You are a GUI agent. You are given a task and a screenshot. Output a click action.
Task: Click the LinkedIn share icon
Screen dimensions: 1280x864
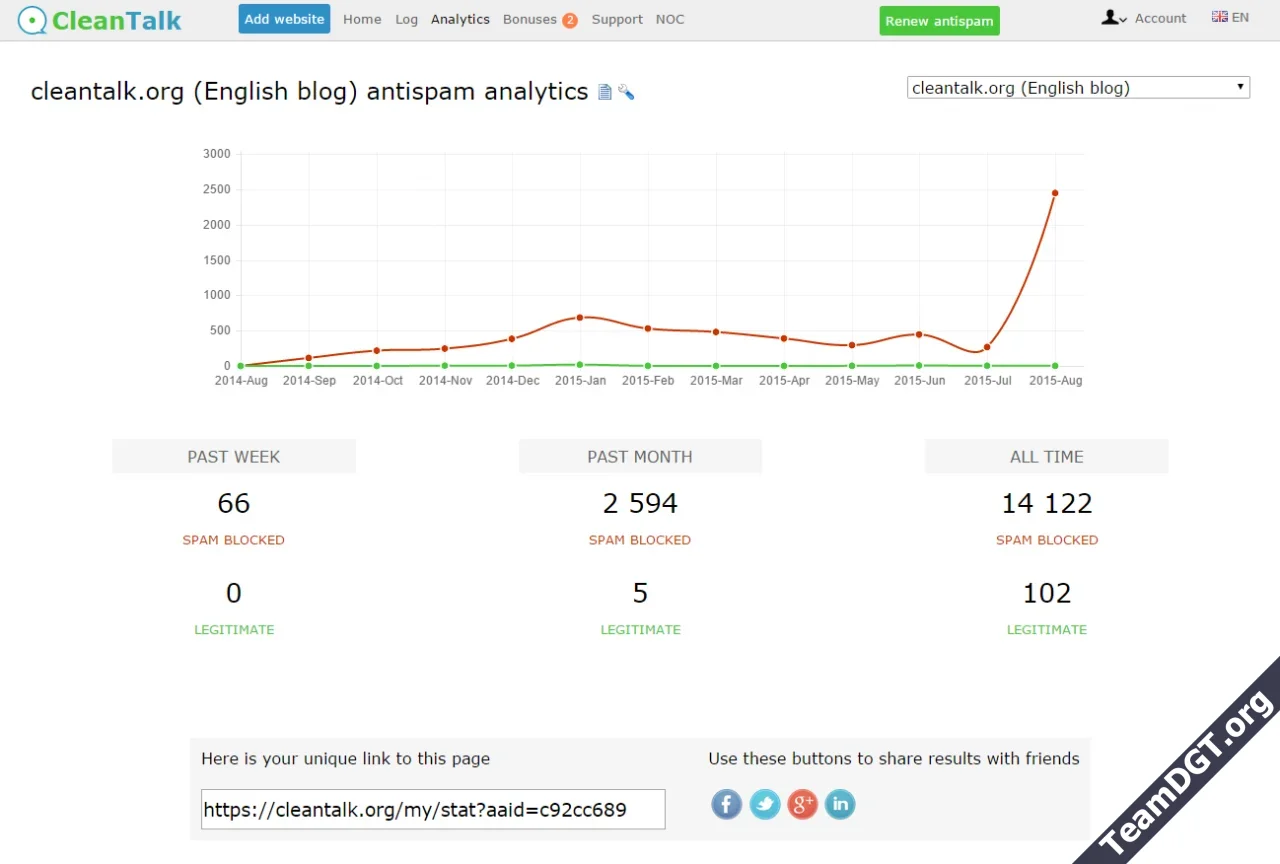point(840,804)
